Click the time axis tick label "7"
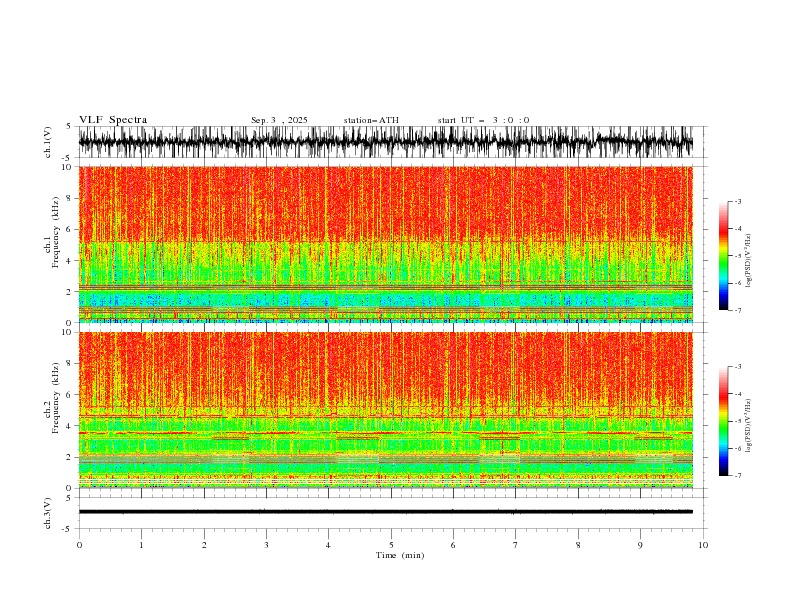 click(516, 545)
